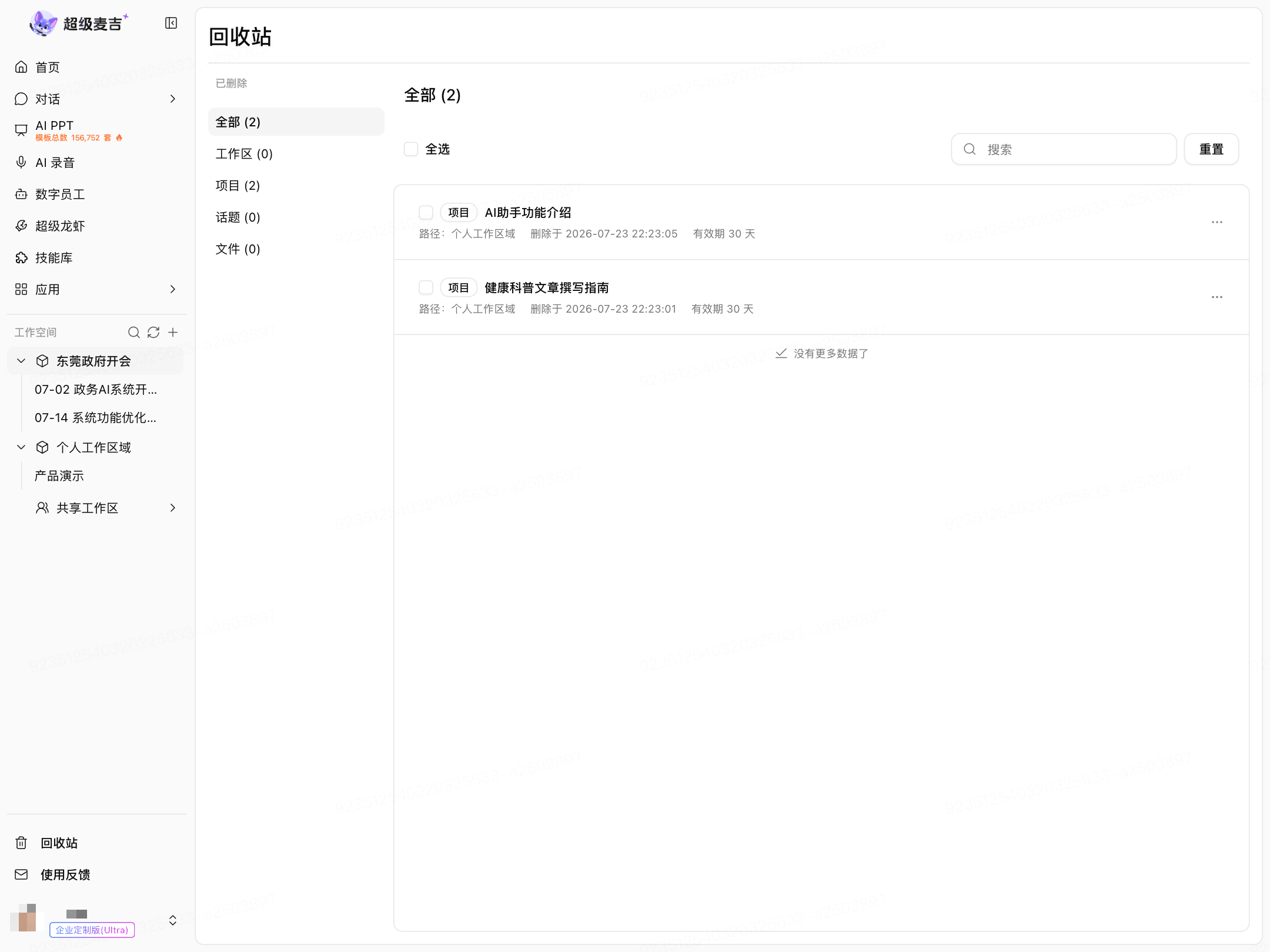Expand the 对话 menu arrow
This screenshot has width=1270, height=952.
(173, 99)
